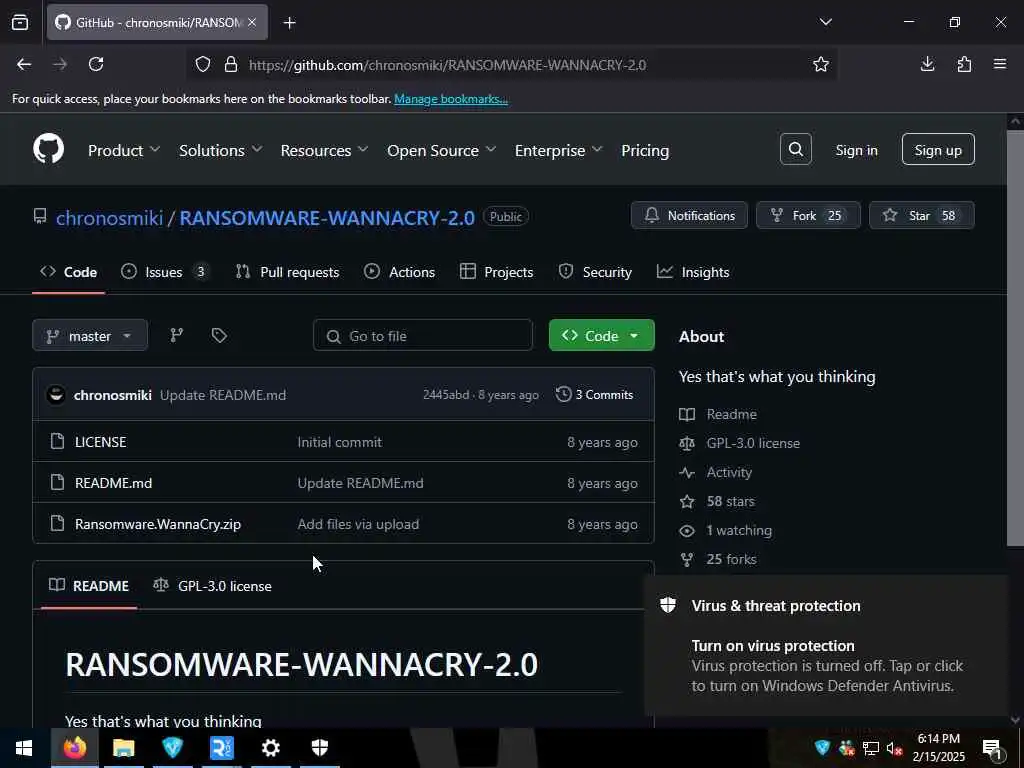Click the page vertical scrollbar
1024x768 pixels.
point(1015,336)
